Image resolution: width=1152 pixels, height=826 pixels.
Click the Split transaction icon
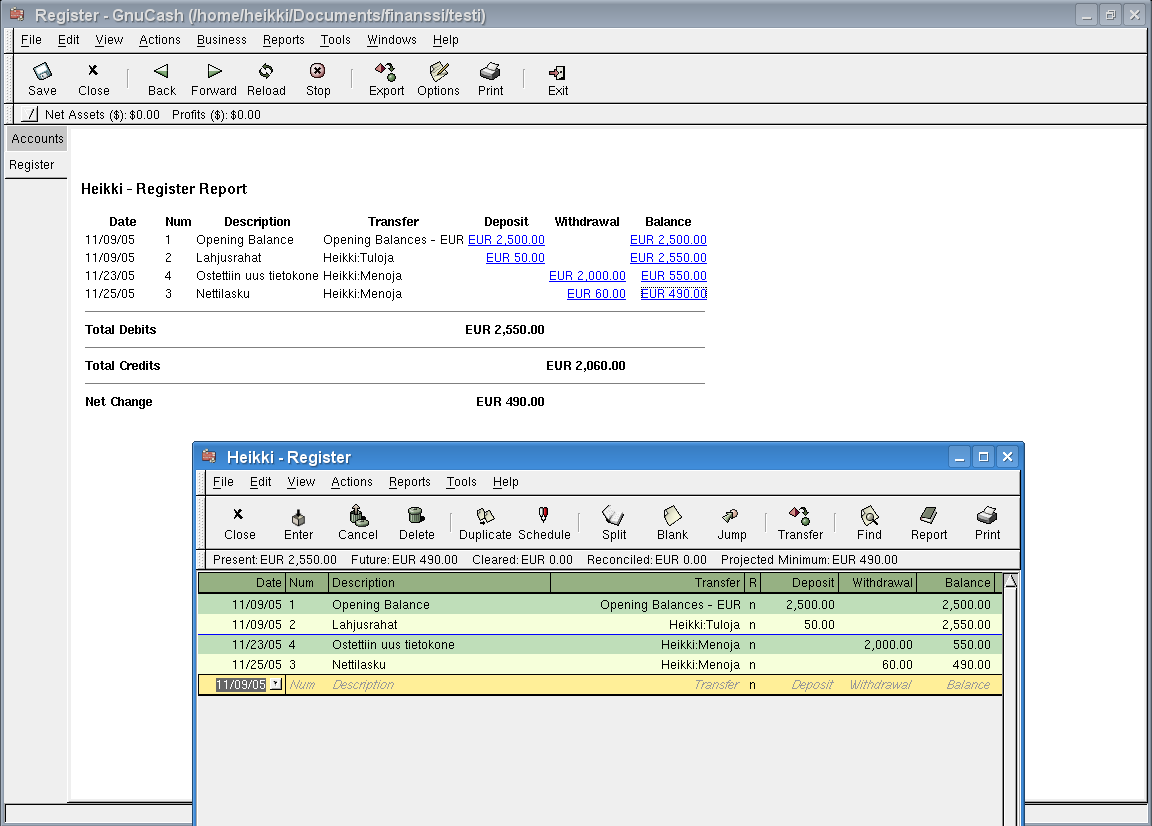pos(613,516)
